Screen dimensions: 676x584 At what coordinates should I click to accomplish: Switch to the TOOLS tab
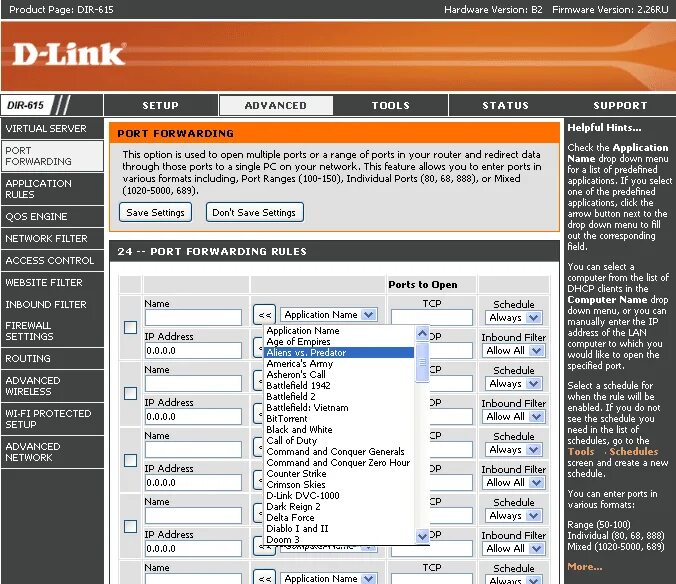tap(391, 105)
